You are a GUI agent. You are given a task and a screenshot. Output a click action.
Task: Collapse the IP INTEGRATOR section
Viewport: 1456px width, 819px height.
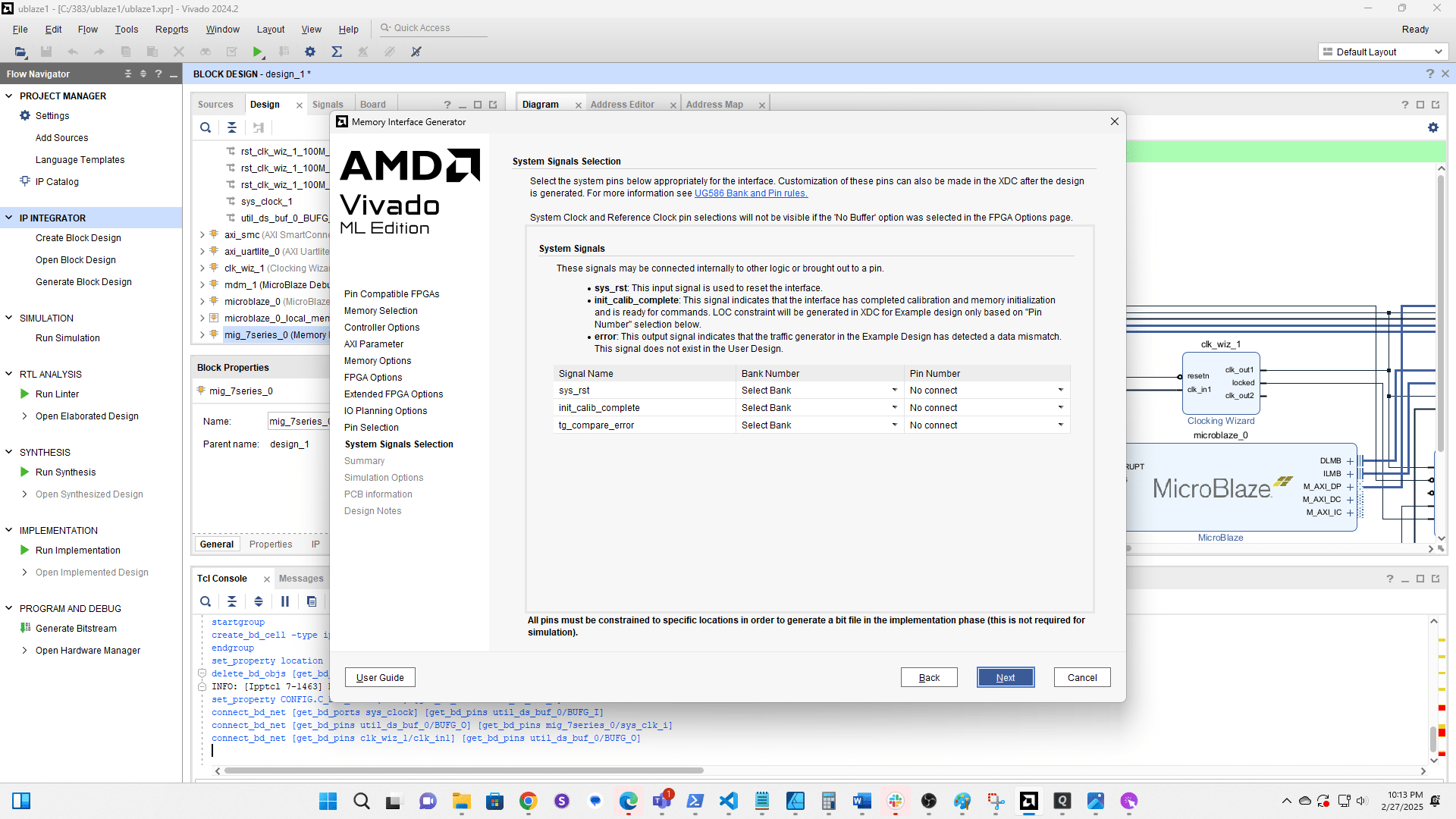pyautogui.click(x=9, y=218)
